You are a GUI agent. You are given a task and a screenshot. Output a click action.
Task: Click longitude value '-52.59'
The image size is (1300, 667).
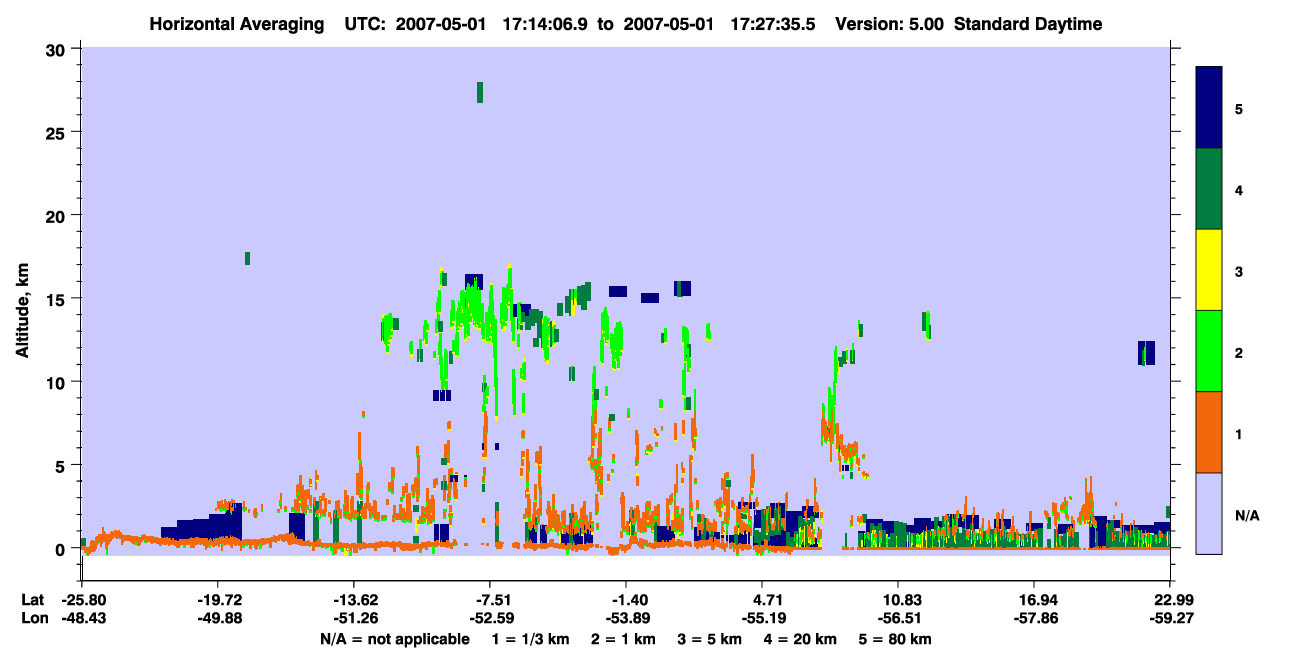(x=490, y=618)
